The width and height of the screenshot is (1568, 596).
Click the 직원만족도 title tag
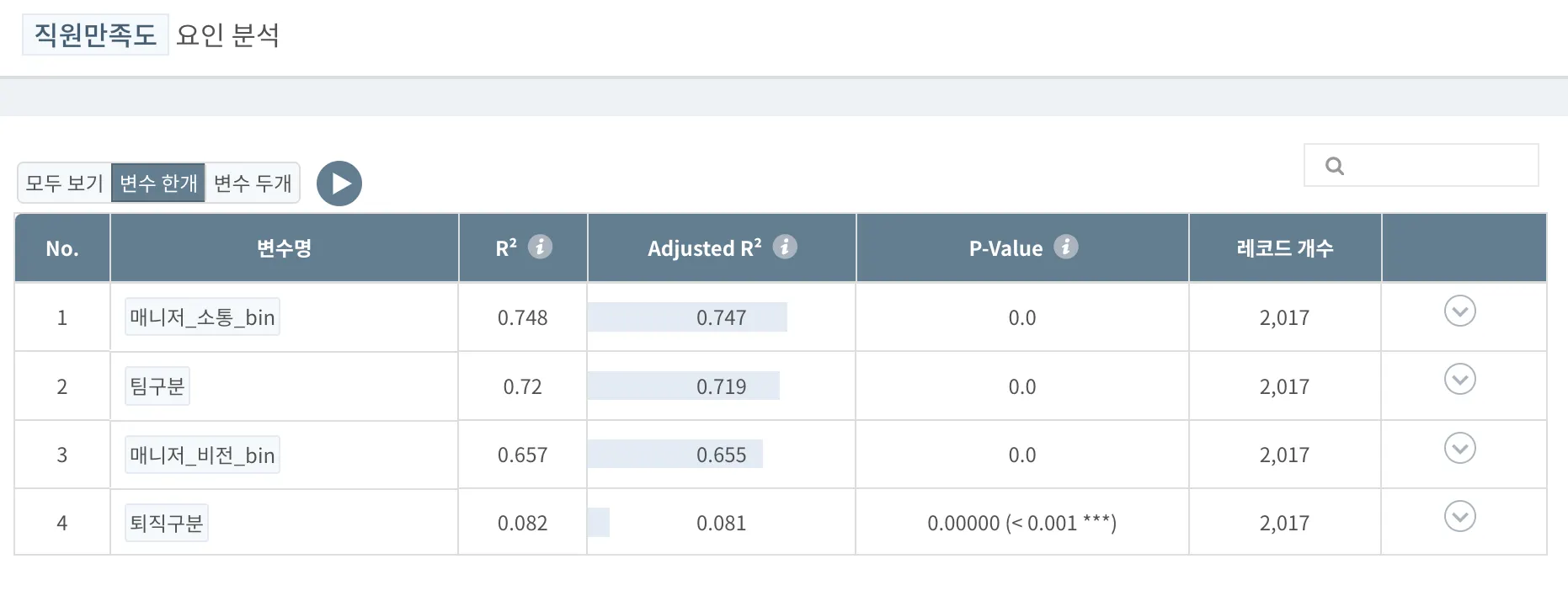pyautogui.click(x=95, y=35)
